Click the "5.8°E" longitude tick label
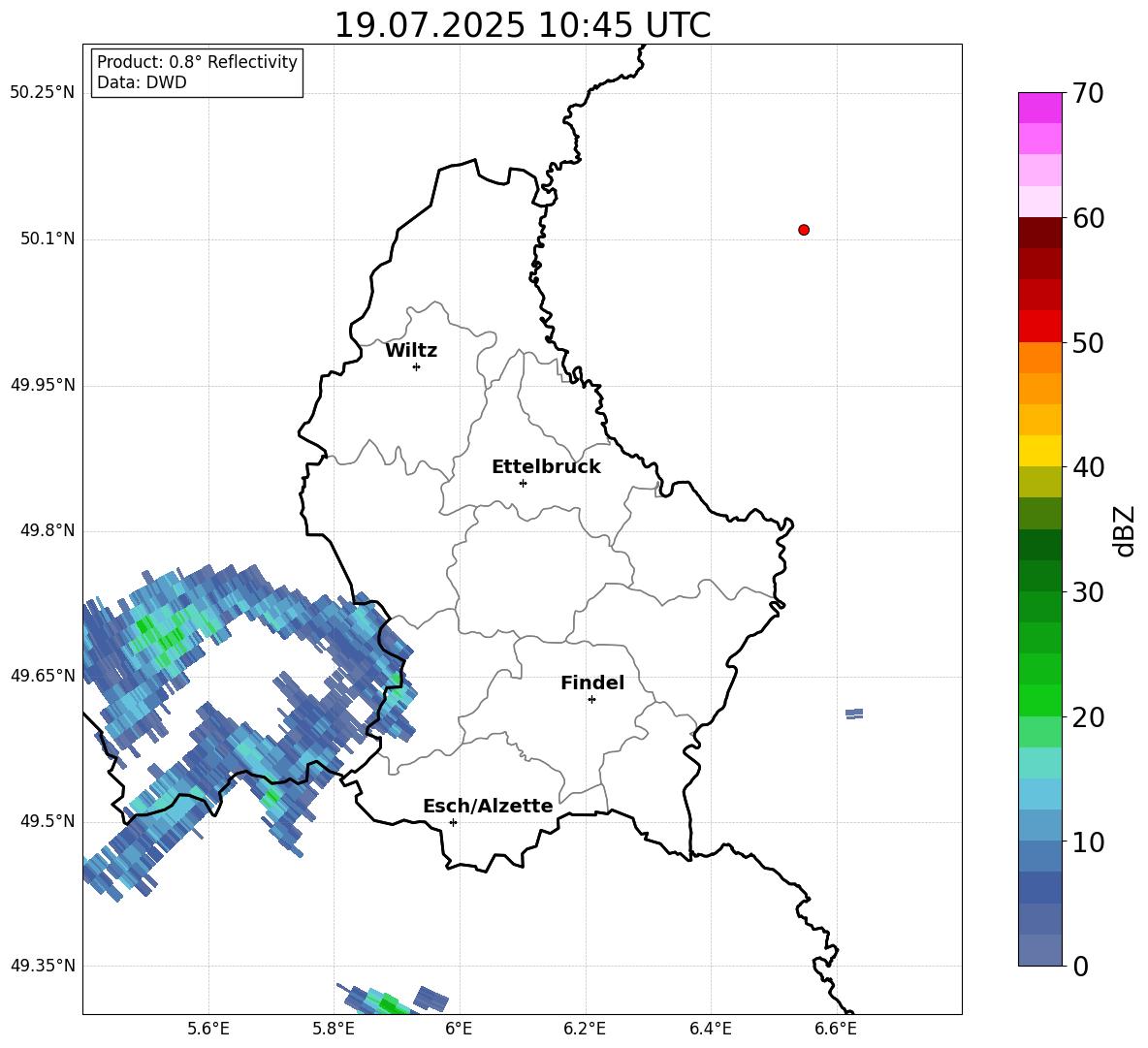This screenshot has width=1148, height=1048. coord(334,1029)
